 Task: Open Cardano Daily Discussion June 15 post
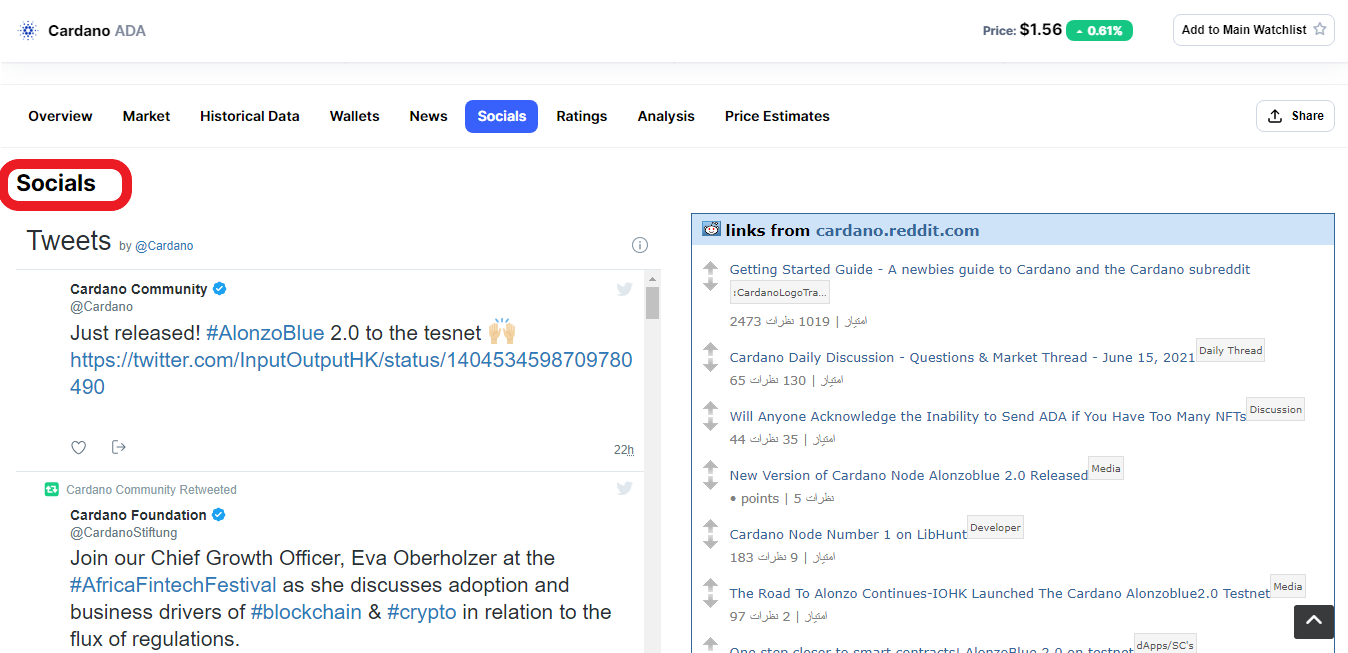coord(962,358)
